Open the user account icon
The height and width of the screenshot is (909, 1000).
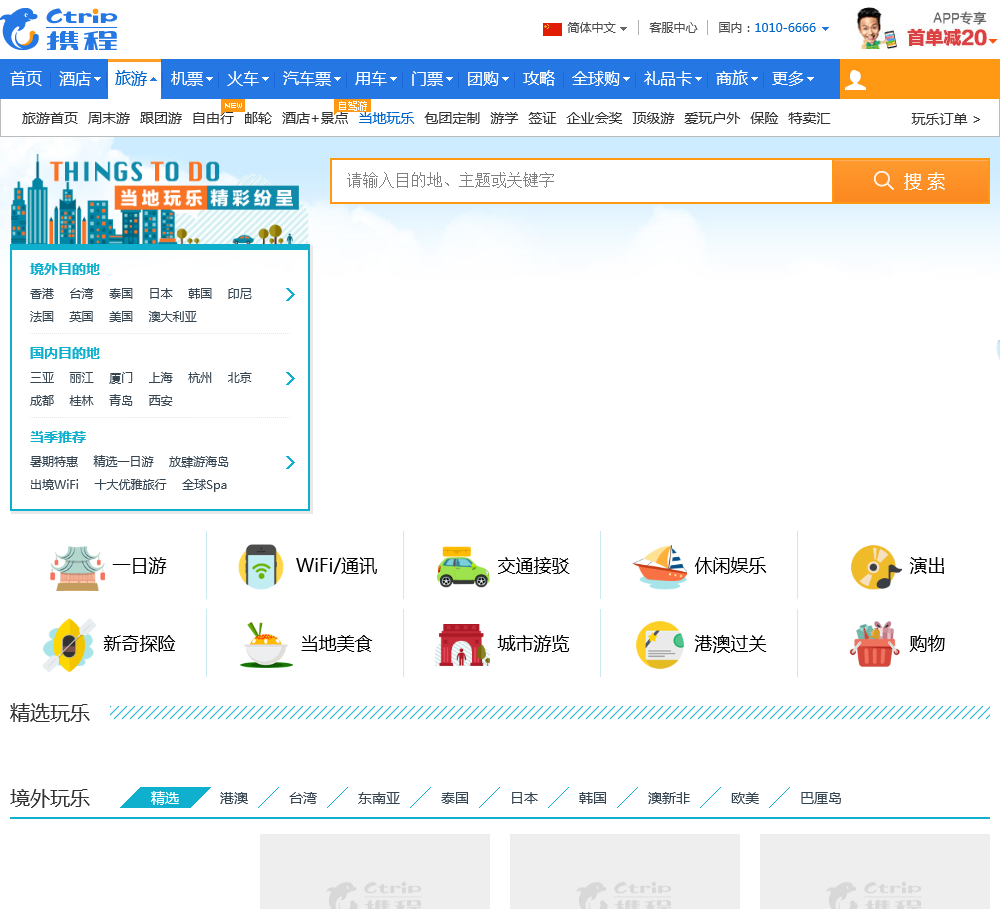(855, 80)
